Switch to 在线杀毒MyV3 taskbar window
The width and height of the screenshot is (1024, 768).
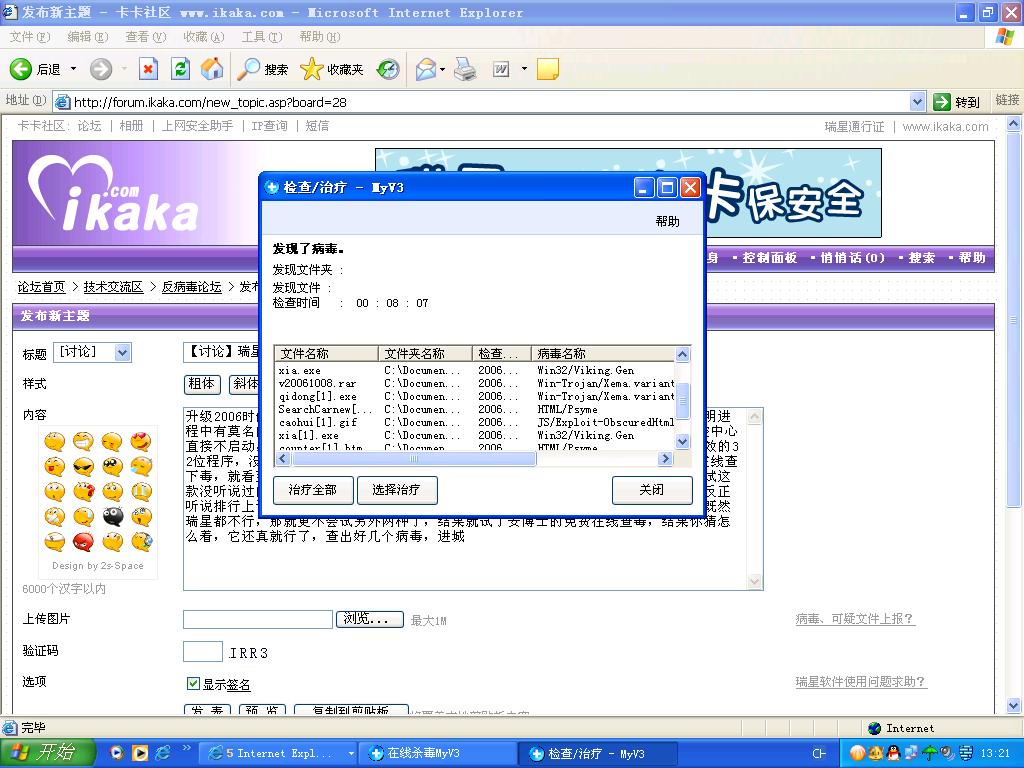tap(438, 753)
